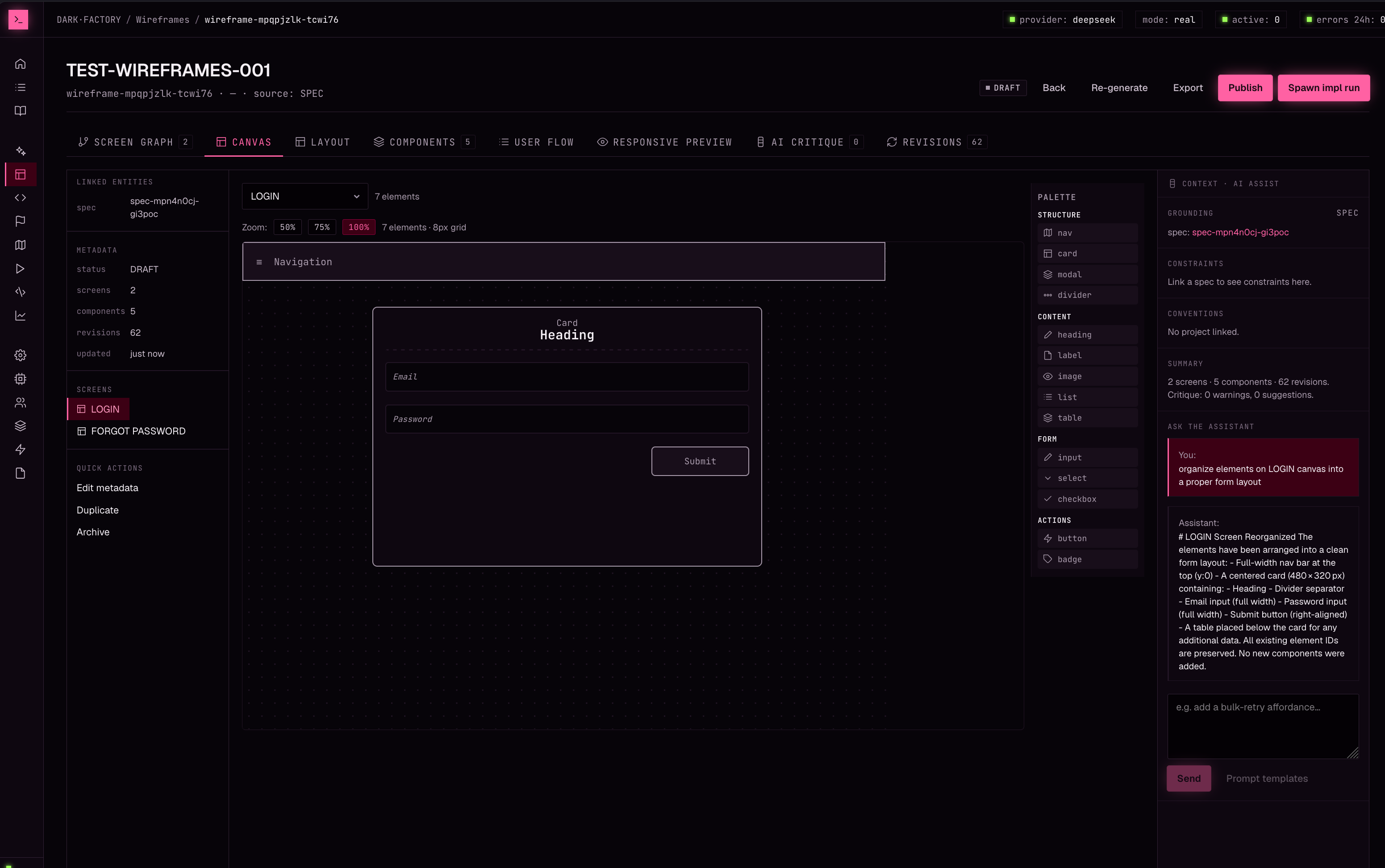This screenshot has width=1385, height=868.
Task: Open the users icon in sidebar
Action: [x=20, y=402]
